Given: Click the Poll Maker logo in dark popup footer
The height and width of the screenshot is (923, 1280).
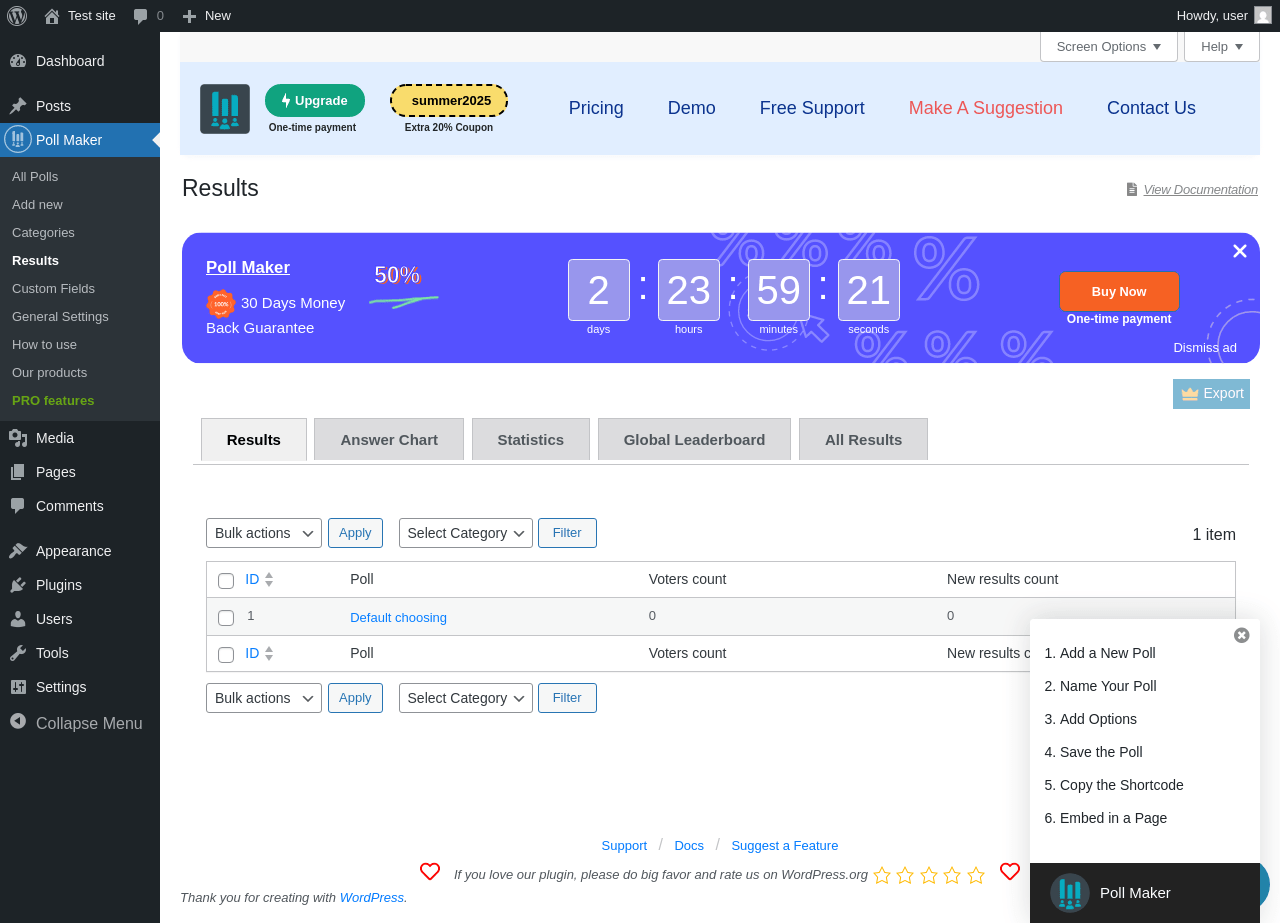Looking at the screenshot, I should [1070, 893].
